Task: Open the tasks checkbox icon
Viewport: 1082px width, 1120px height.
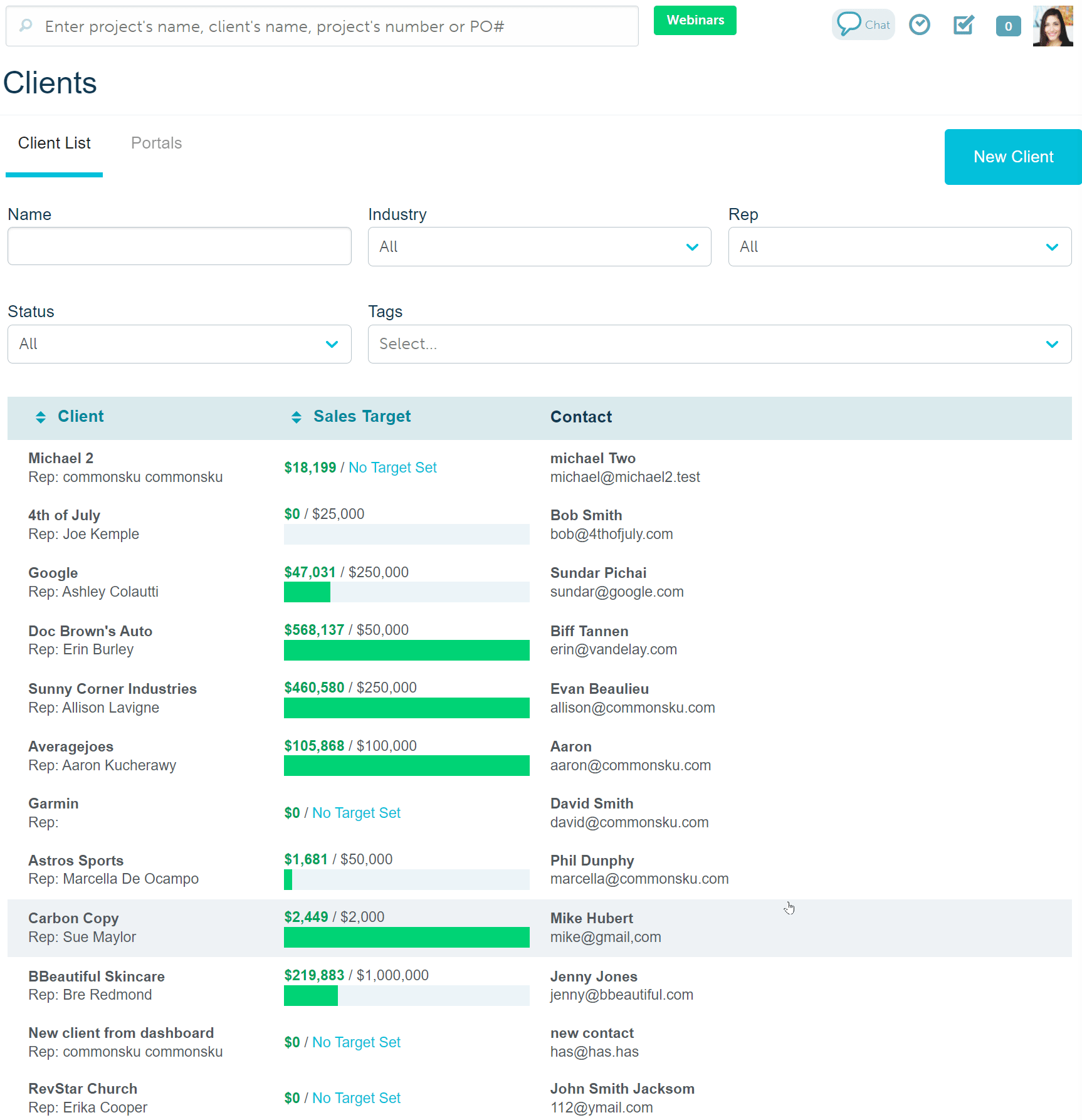Action: click(x=963, y=25)
